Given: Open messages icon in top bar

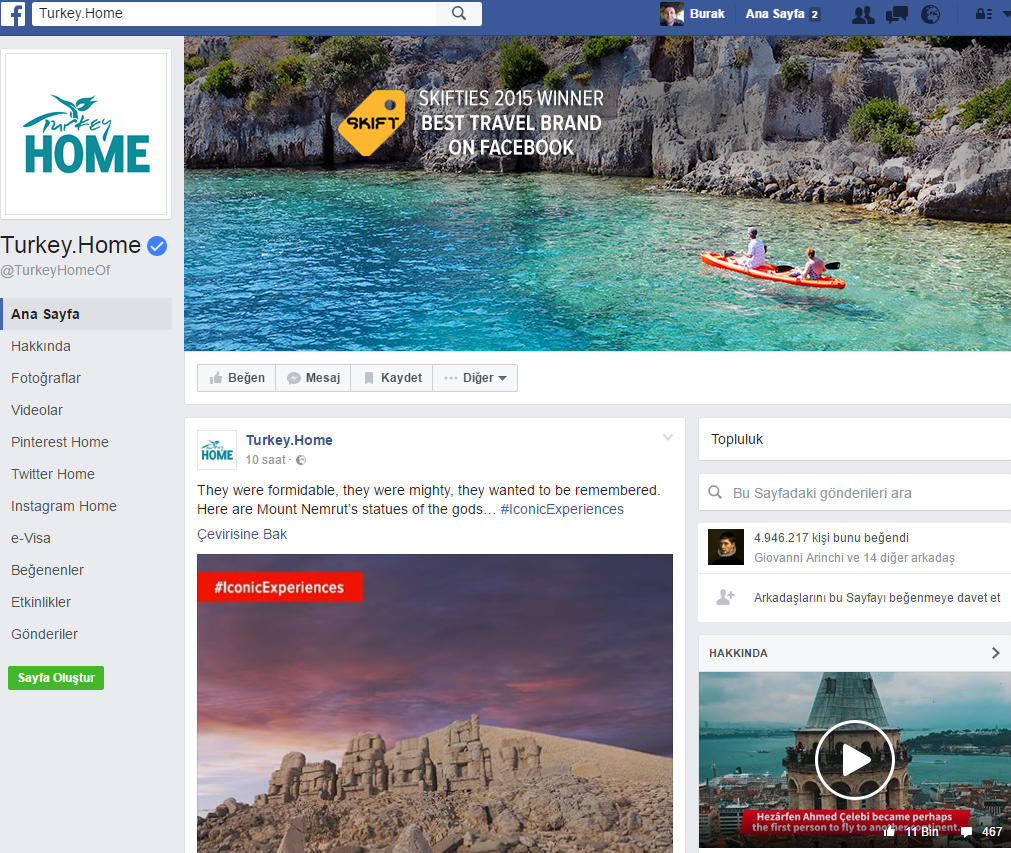Looking at the screenshot, I should (897, 14).
